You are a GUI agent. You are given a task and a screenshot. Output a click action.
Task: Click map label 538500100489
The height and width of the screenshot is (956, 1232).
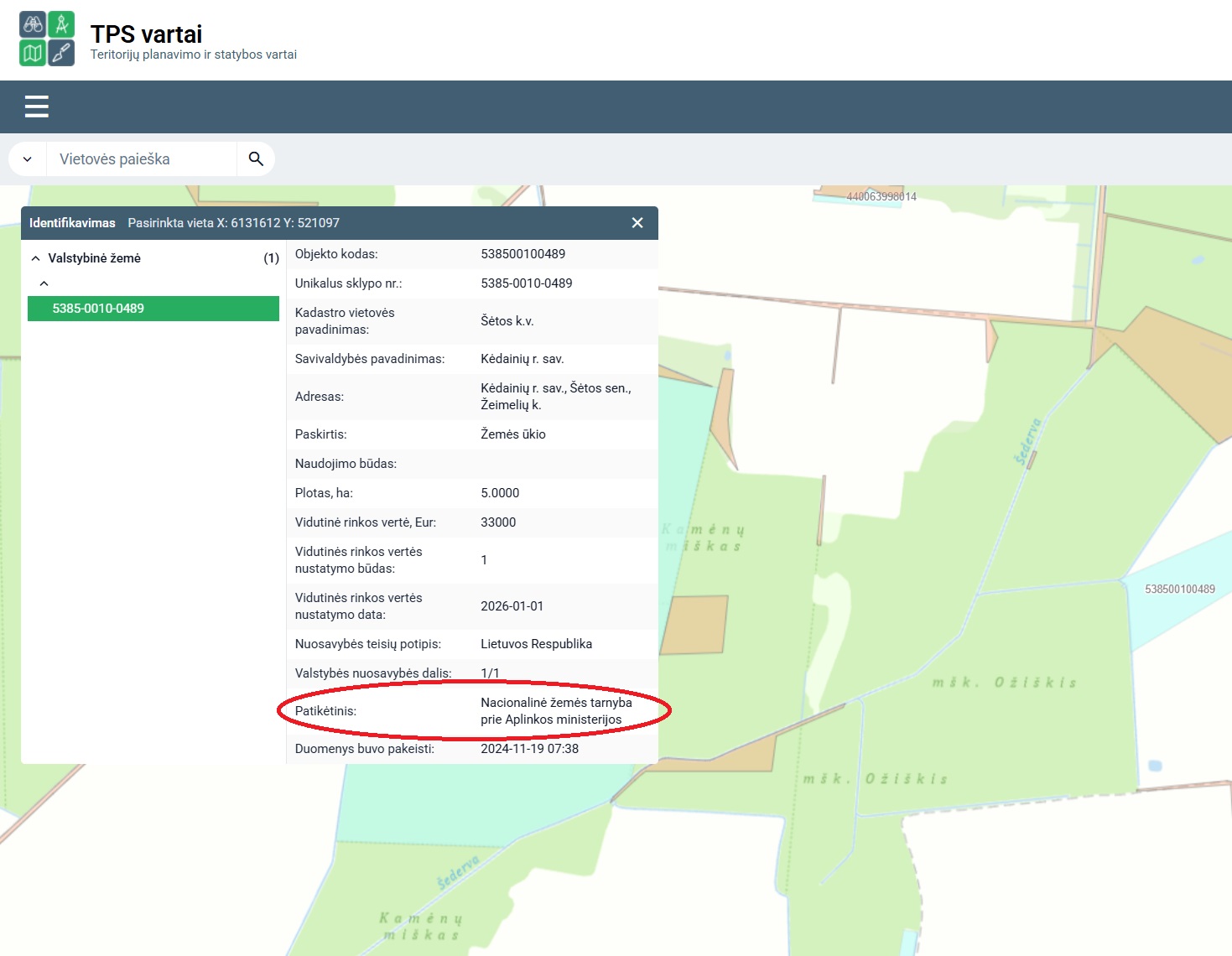click(1180, 590)
